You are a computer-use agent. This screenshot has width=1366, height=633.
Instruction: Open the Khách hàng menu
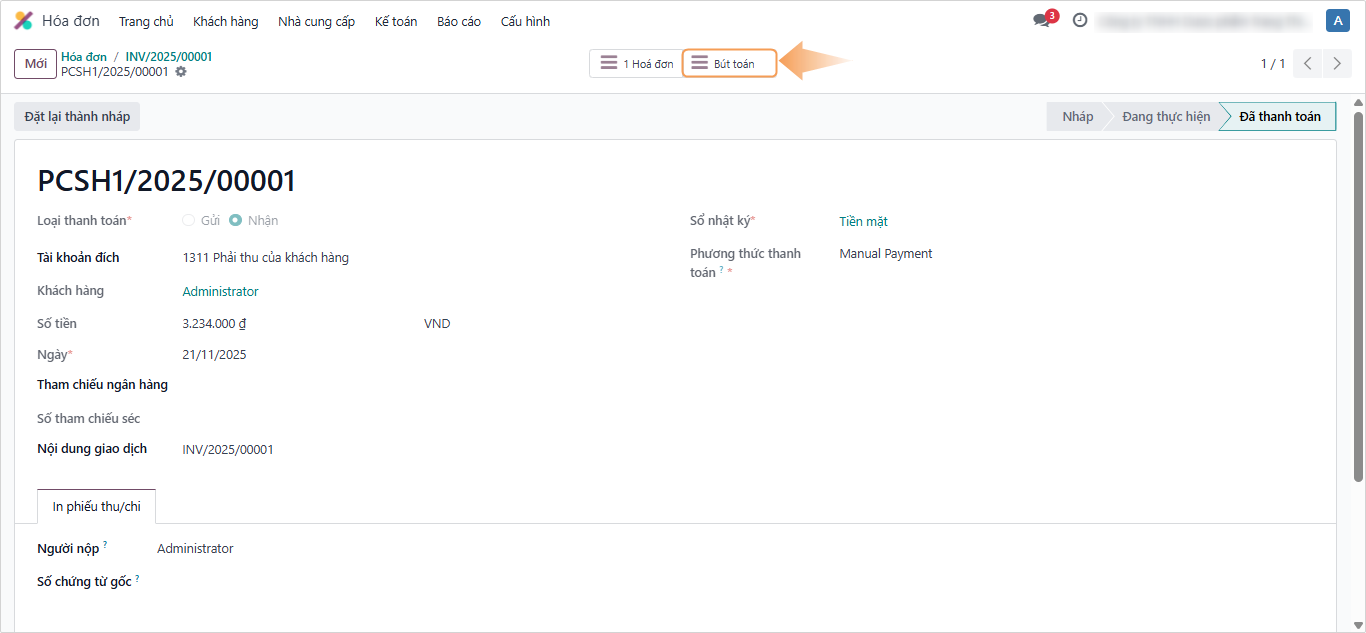(225, 21)
